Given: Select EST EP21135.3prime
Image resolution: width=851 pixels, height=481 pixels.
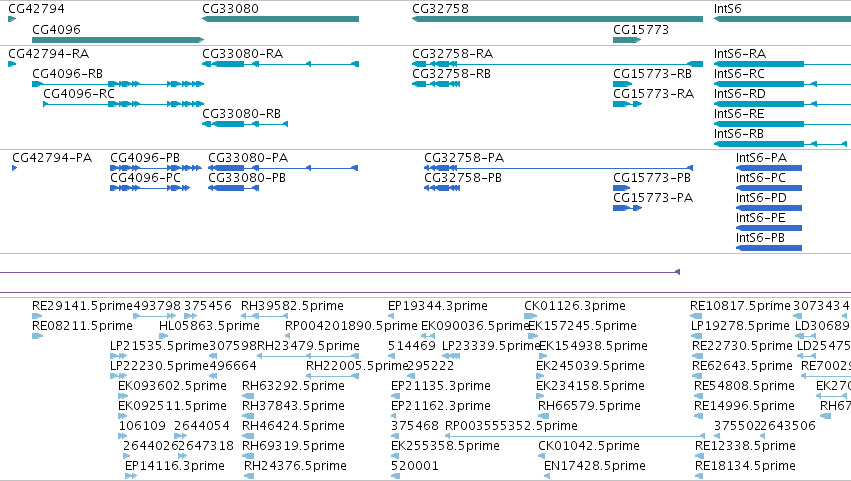Looking at the screenshot, I should click(x=441, y=387).
